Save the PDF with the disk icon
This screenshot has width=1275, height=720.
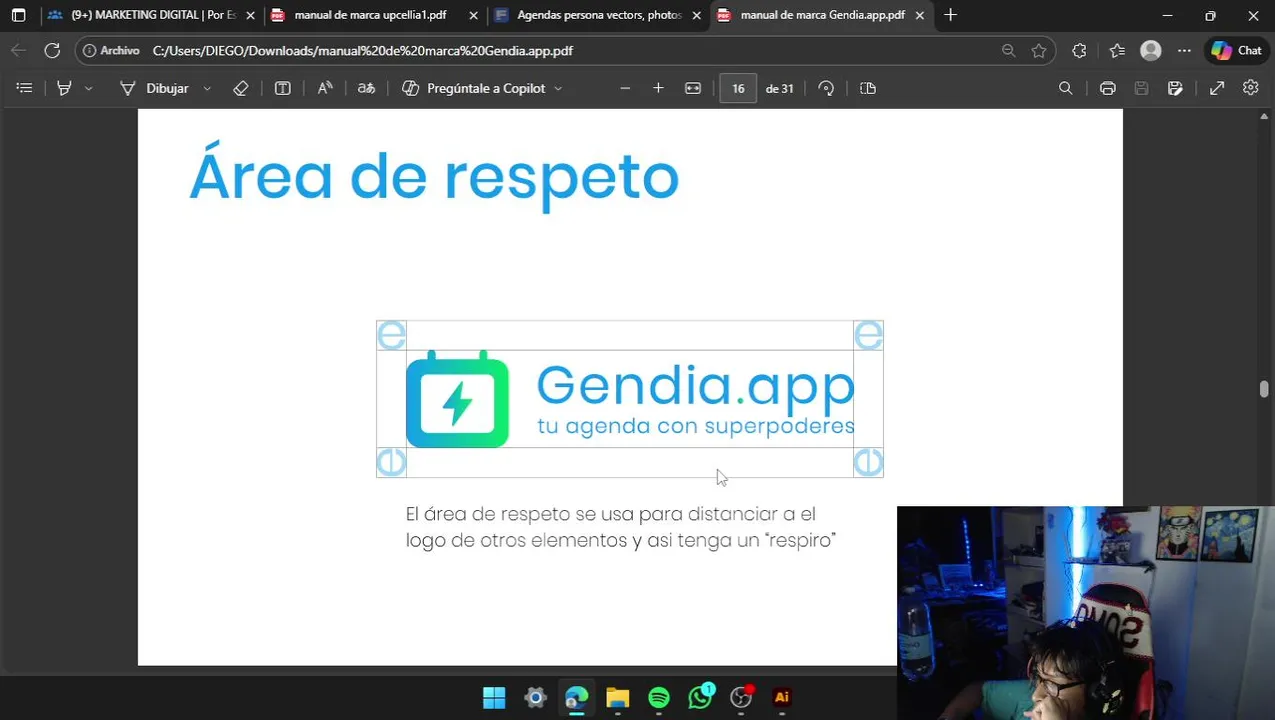[1141, 88]
